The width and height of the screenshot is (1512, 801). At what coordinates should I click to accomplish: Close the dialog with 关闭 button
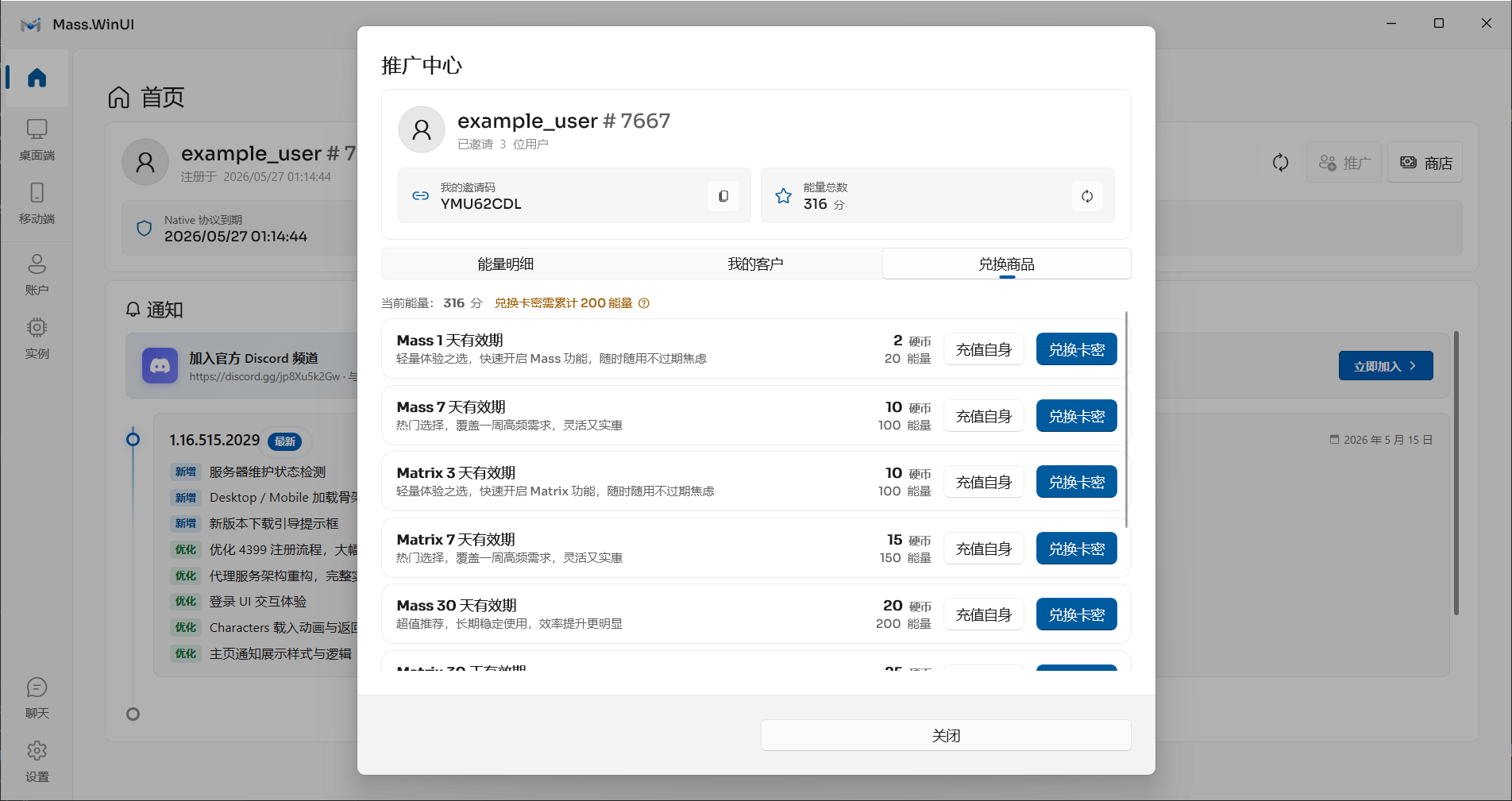(946, 735)
